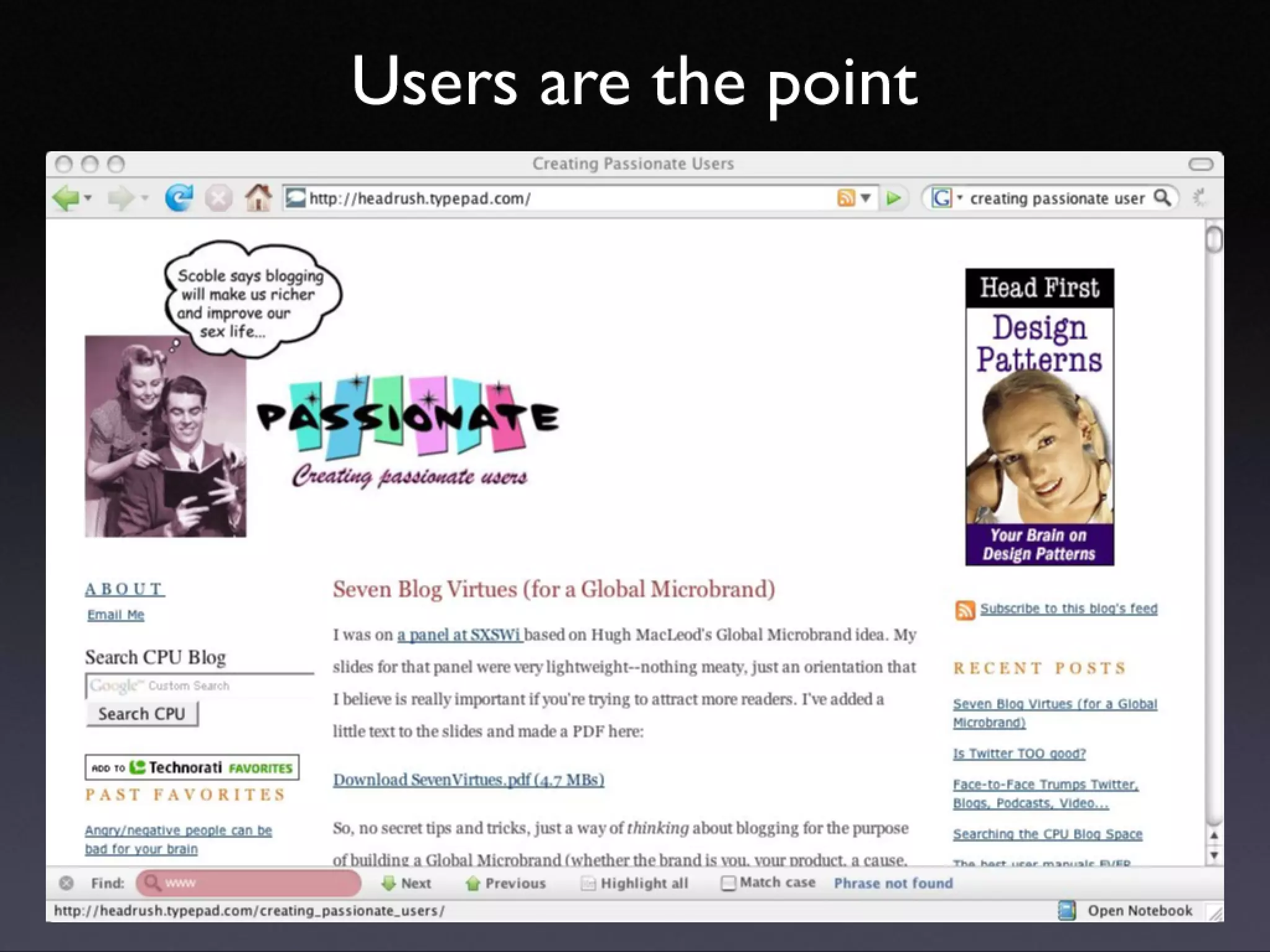Click Next in the Find bar
1270x952 pixels.
pyautogui.click(x=407, y=883)
